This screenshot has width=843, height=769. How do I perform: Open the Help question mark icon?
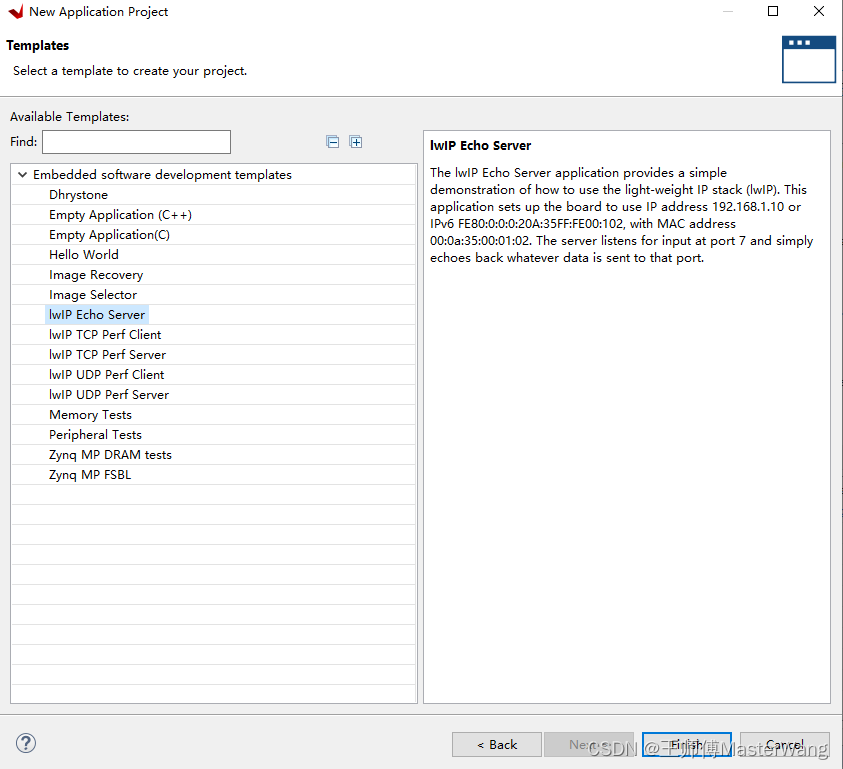click(26, 743)
